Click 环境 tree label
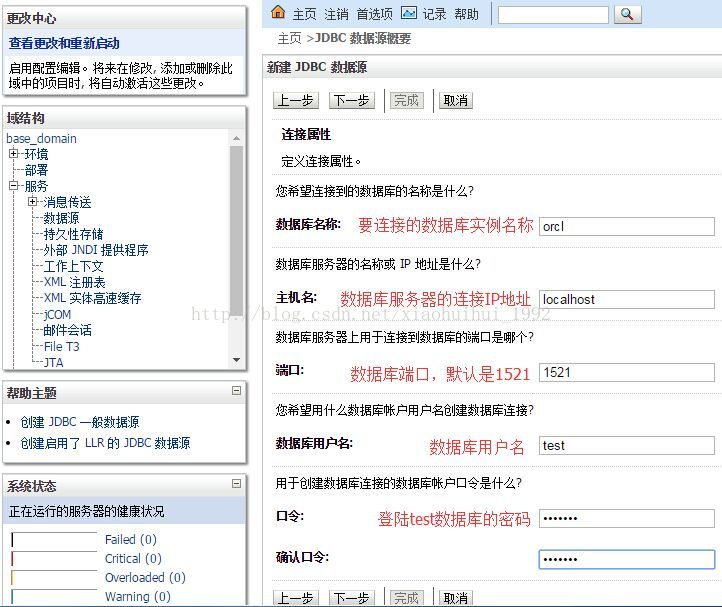The height and width of the screenshot is (607, 722). [36, 154]
